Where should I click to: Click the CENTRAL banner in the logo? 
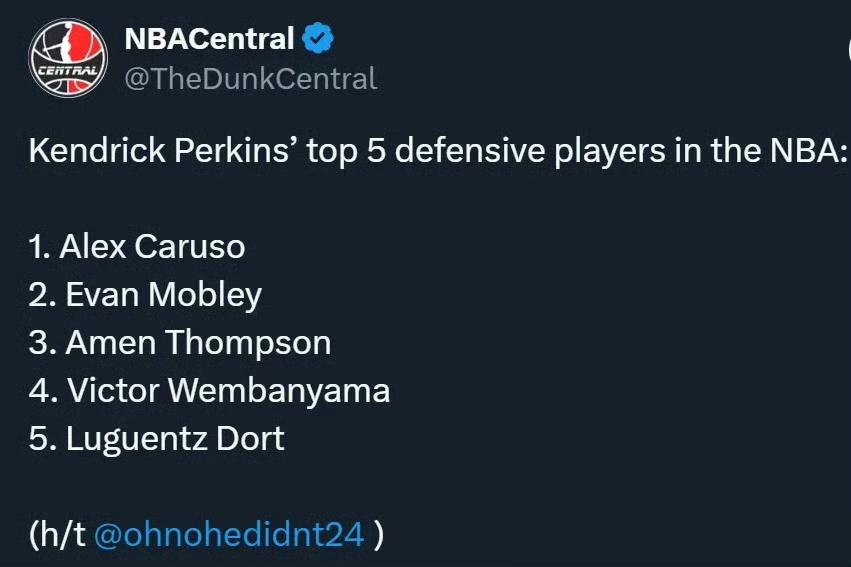click(x=68, y=71)
